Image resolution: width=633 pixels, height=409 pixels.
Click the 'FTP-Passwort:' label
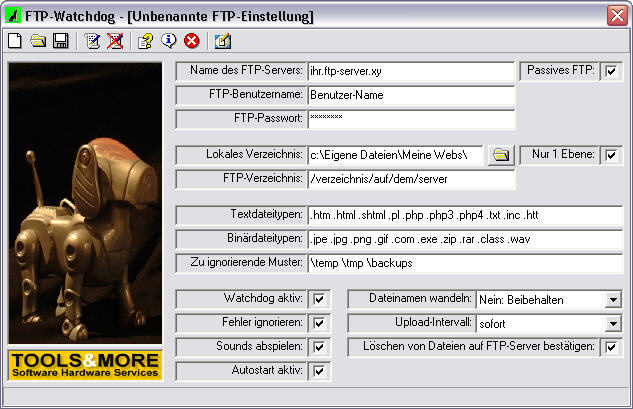268,118
